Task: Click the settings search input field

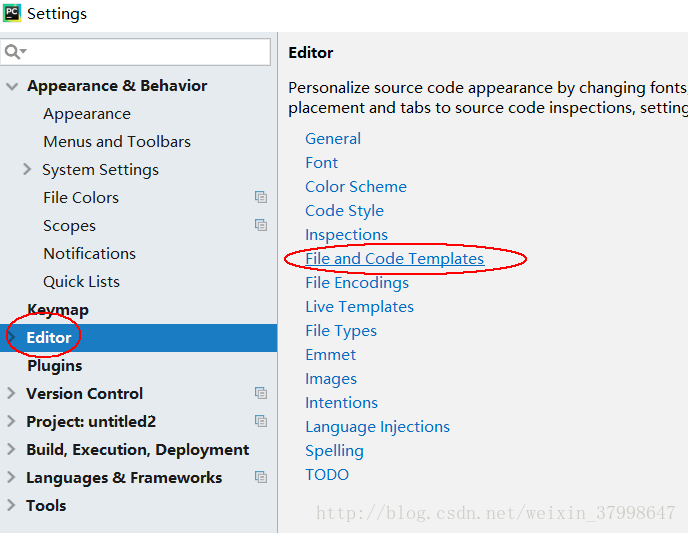Action: [145, 52]
